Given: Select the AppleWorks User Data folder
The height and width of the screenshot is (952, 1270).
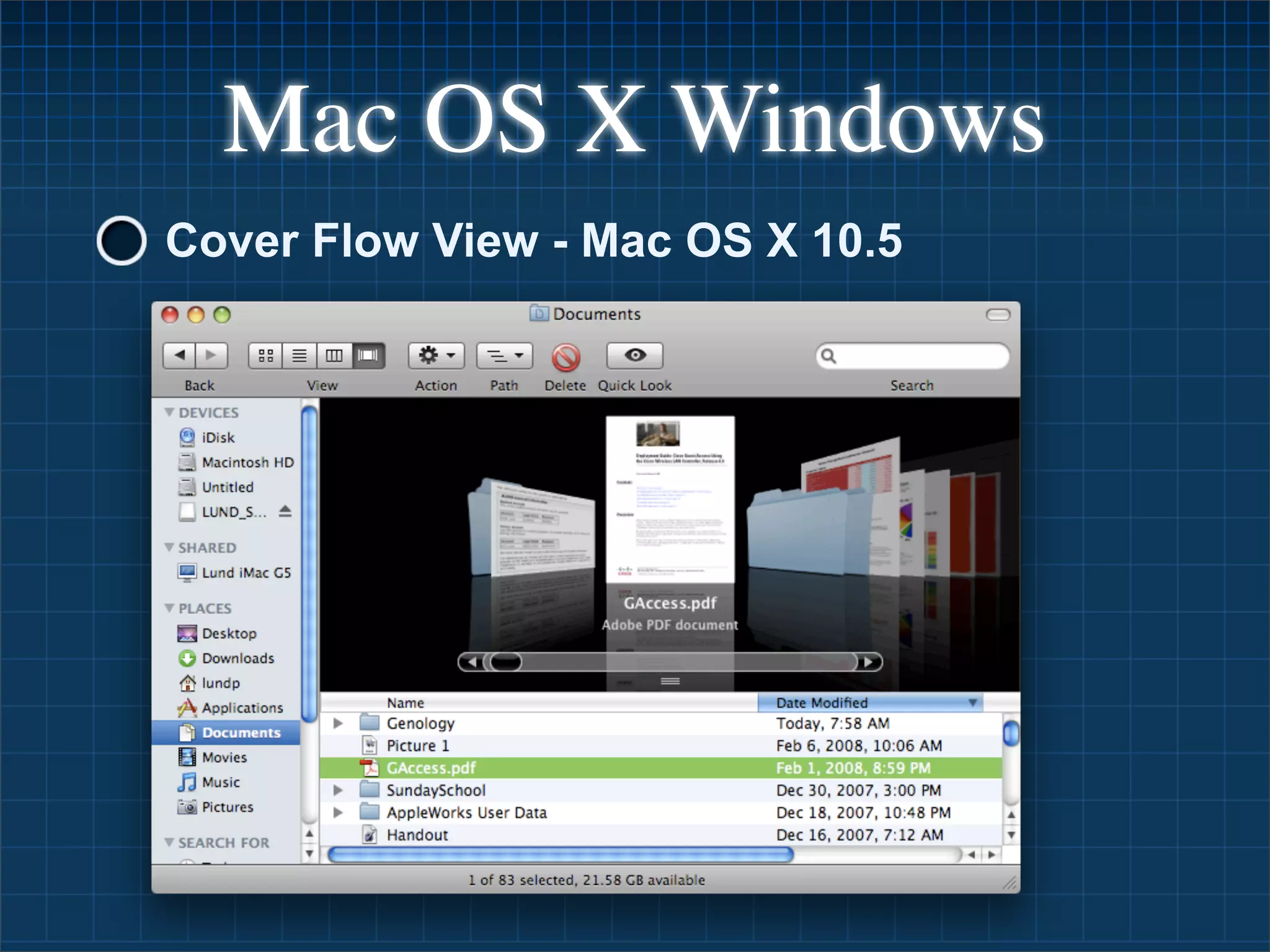Looking at the screenshot, I should click(661, 813).
